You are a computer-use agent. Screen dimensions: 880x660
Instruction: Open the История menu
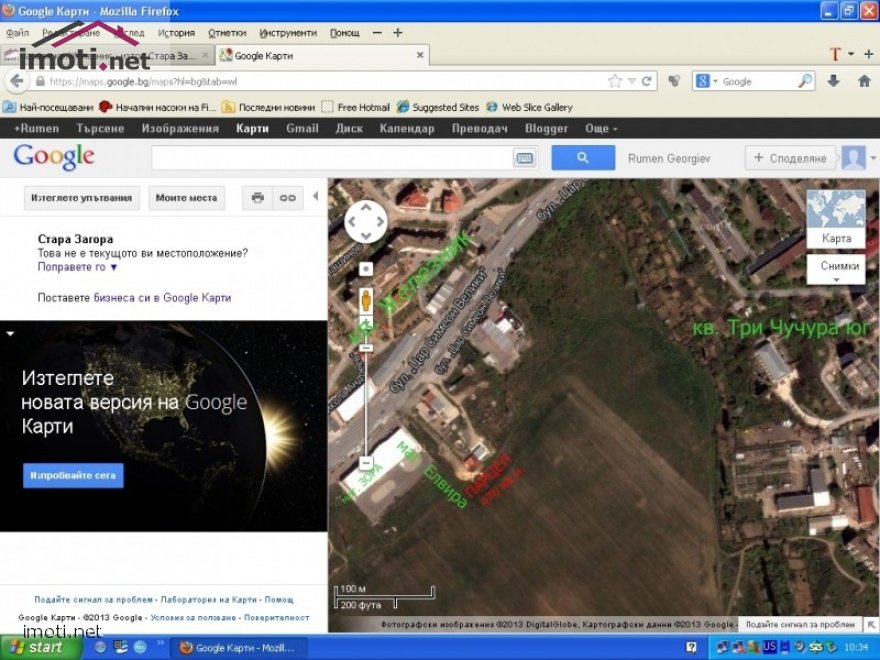point(176,33)
